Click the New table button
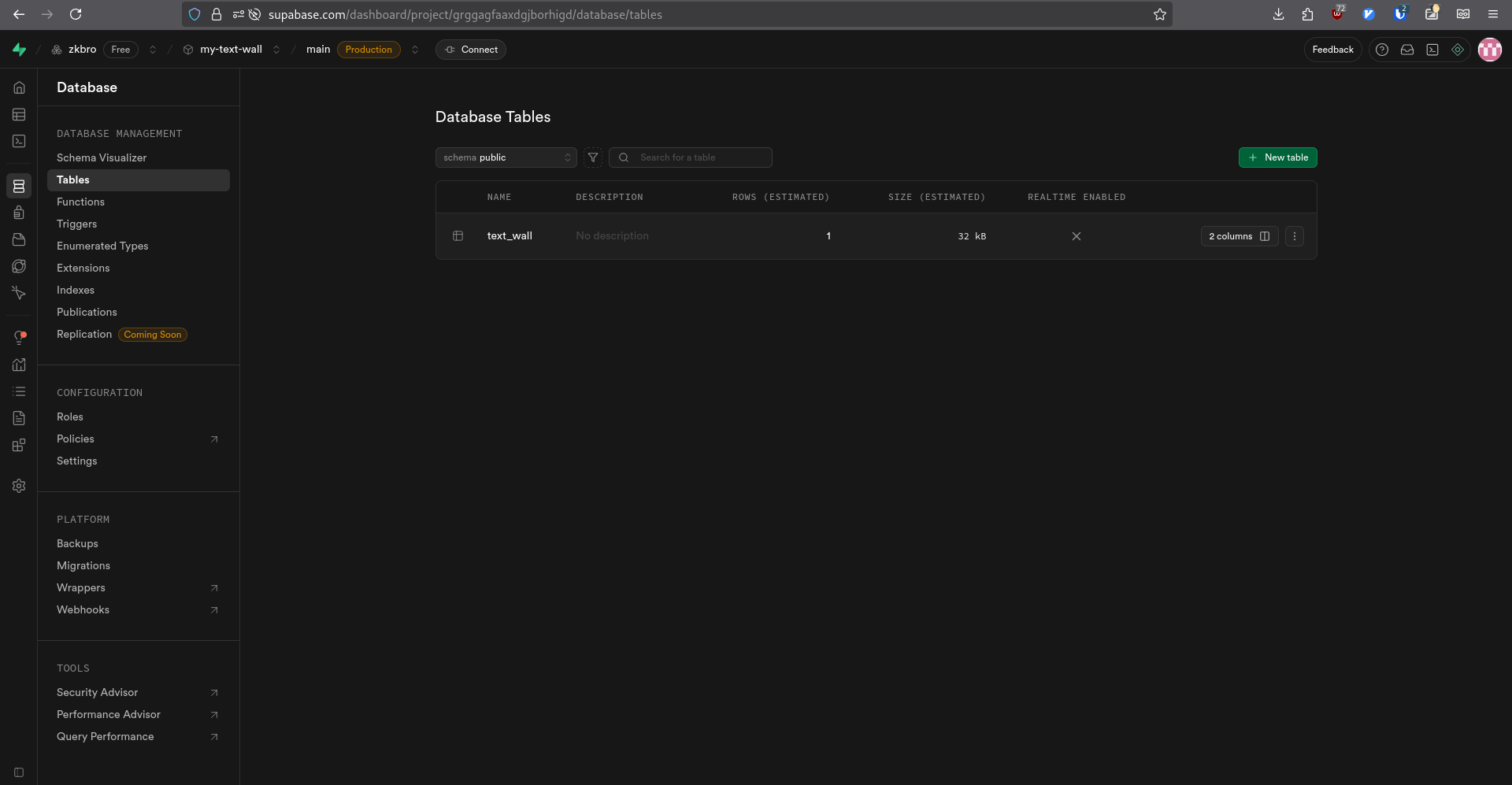This screenshot has height=785, width=1512. click(x=1277, y=157)
